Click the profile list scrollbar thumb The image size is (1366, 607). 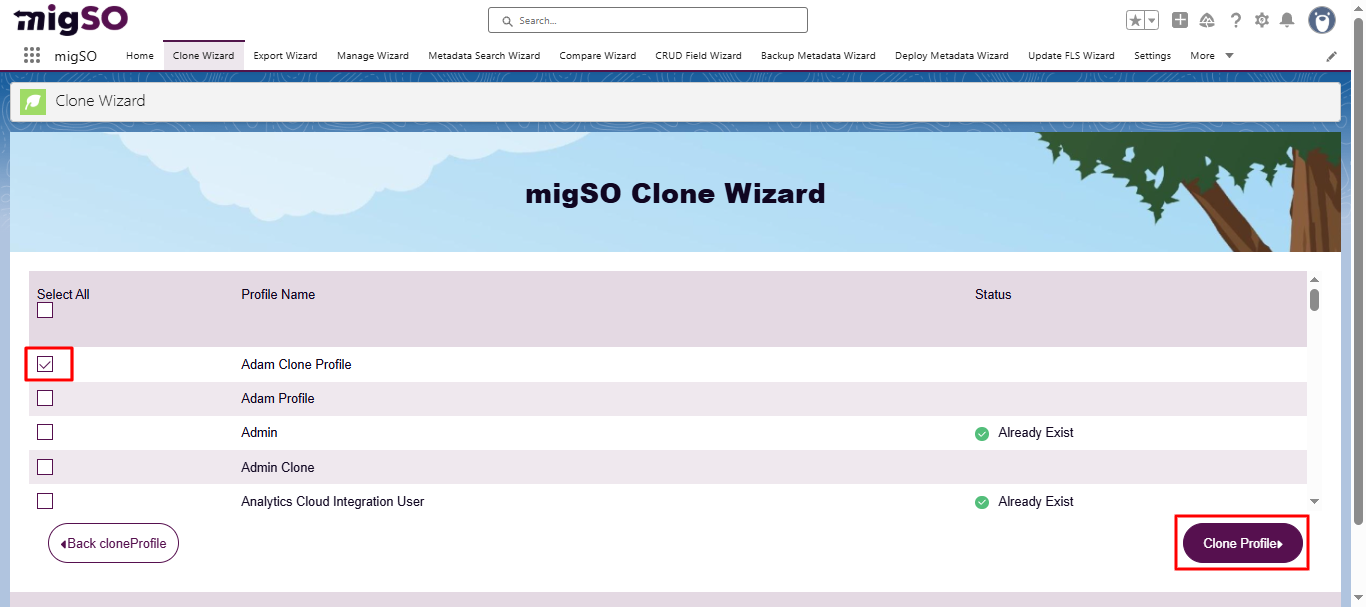[x=1314, y=300]
